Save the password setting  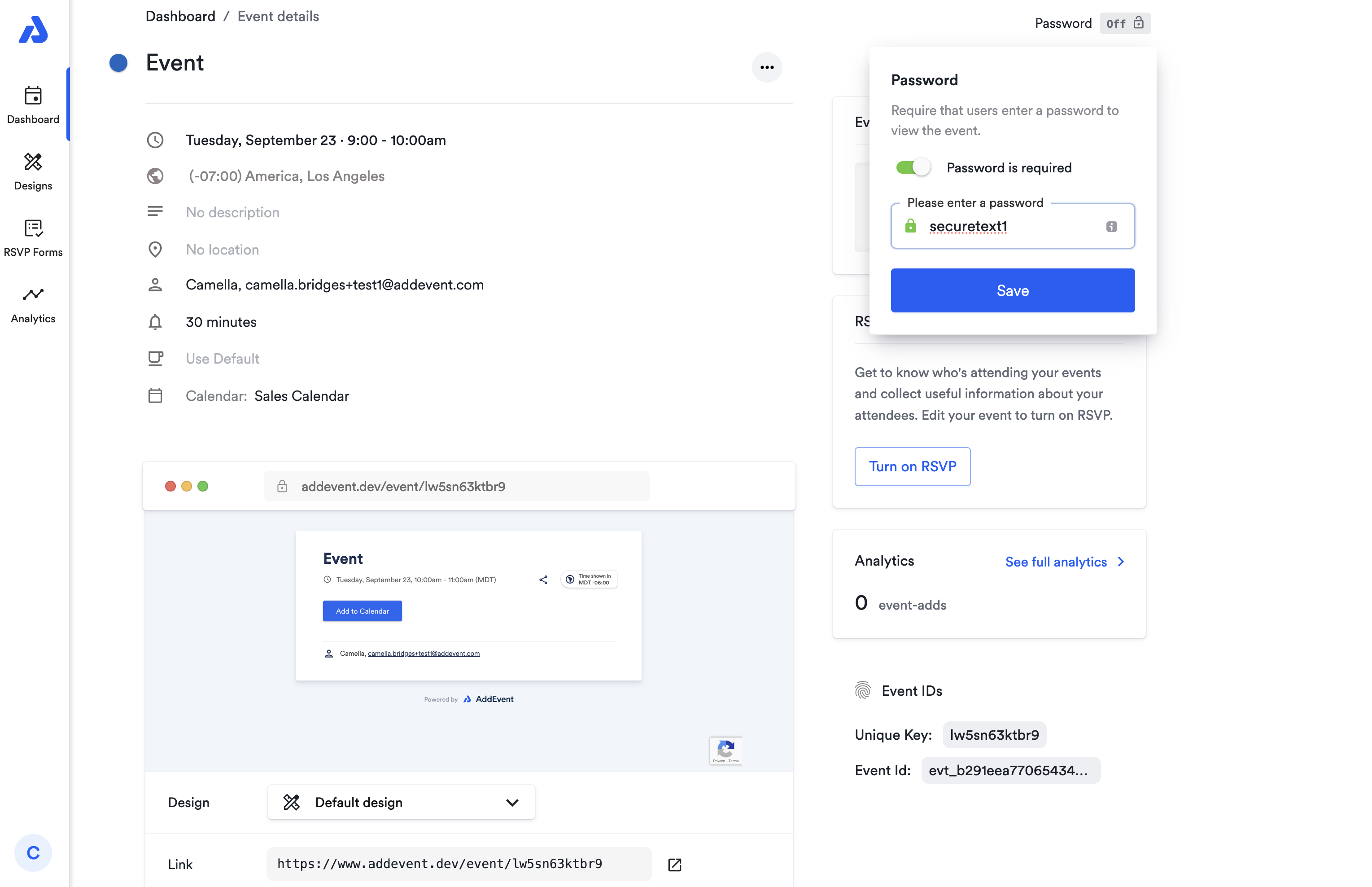coord(1012,290)
